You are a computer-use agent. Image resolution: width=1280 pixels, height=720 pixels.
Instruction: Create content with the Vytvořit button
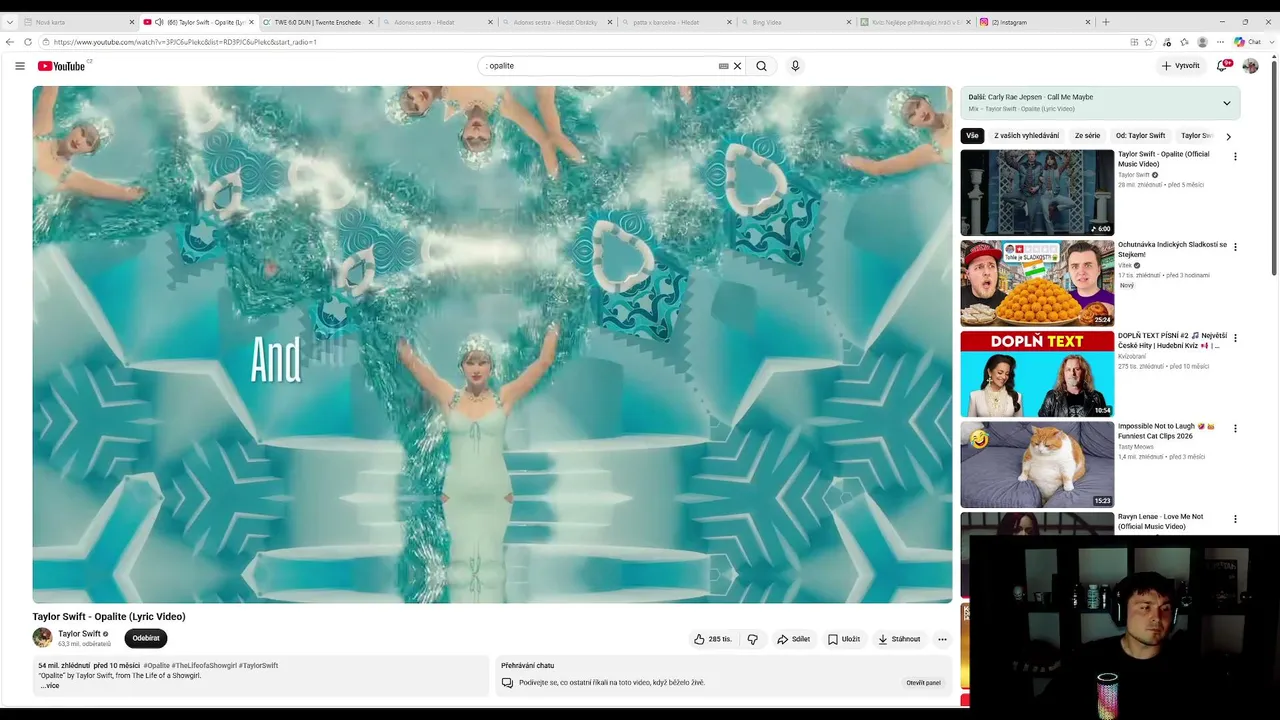pos(1180,66)
